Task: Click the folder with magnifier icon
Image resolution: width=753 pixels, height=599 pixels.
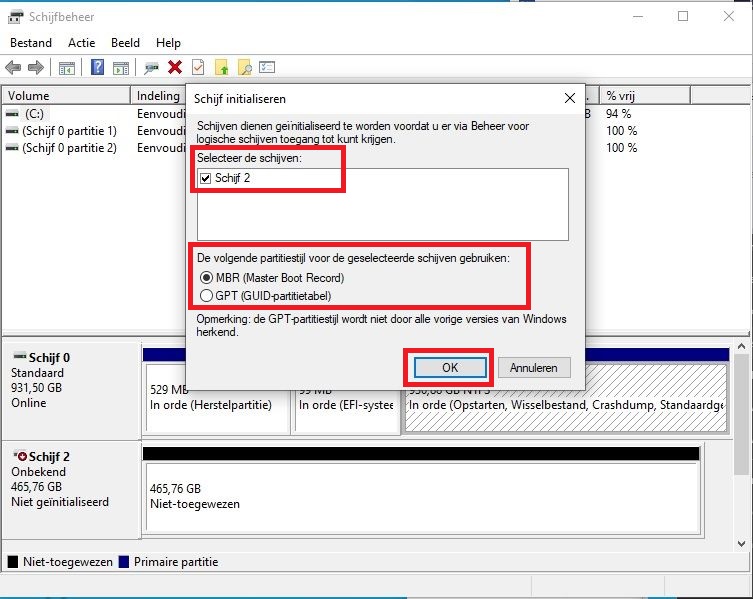Action: pyautogui.click(x=244, y=68)
